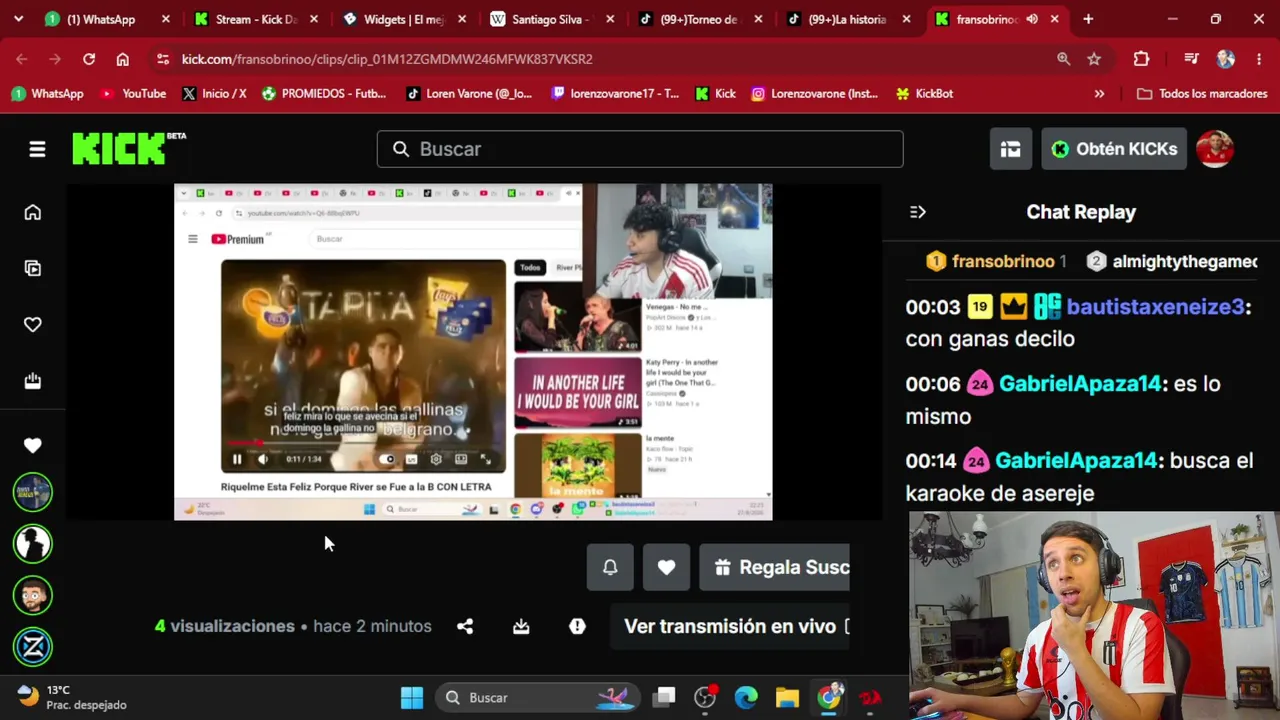
Task: Report the clip with the exclamation icon
Action: coord(577,626)
